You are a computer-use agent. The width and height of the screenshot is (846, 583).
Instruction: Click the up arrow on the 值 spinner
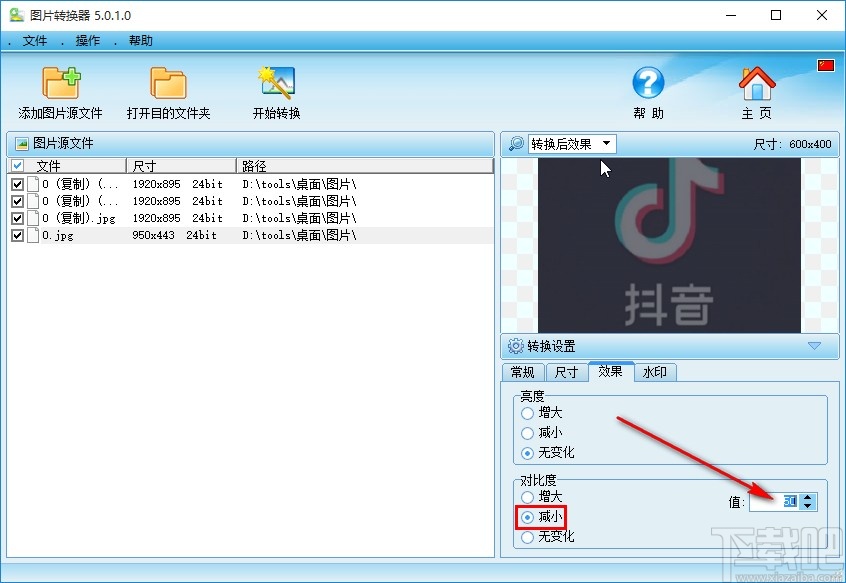point(807,496)
